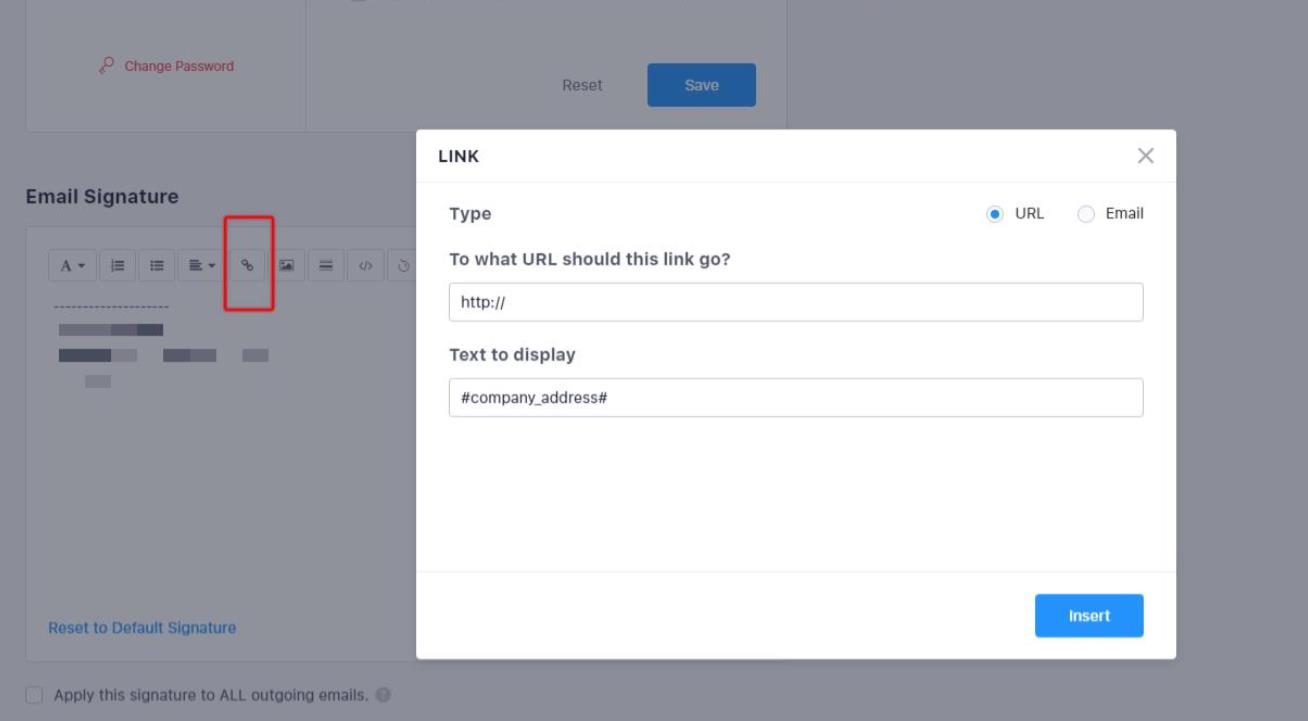
Task: Enable apply signature to all outgoing emails
Action: (34, 695)
